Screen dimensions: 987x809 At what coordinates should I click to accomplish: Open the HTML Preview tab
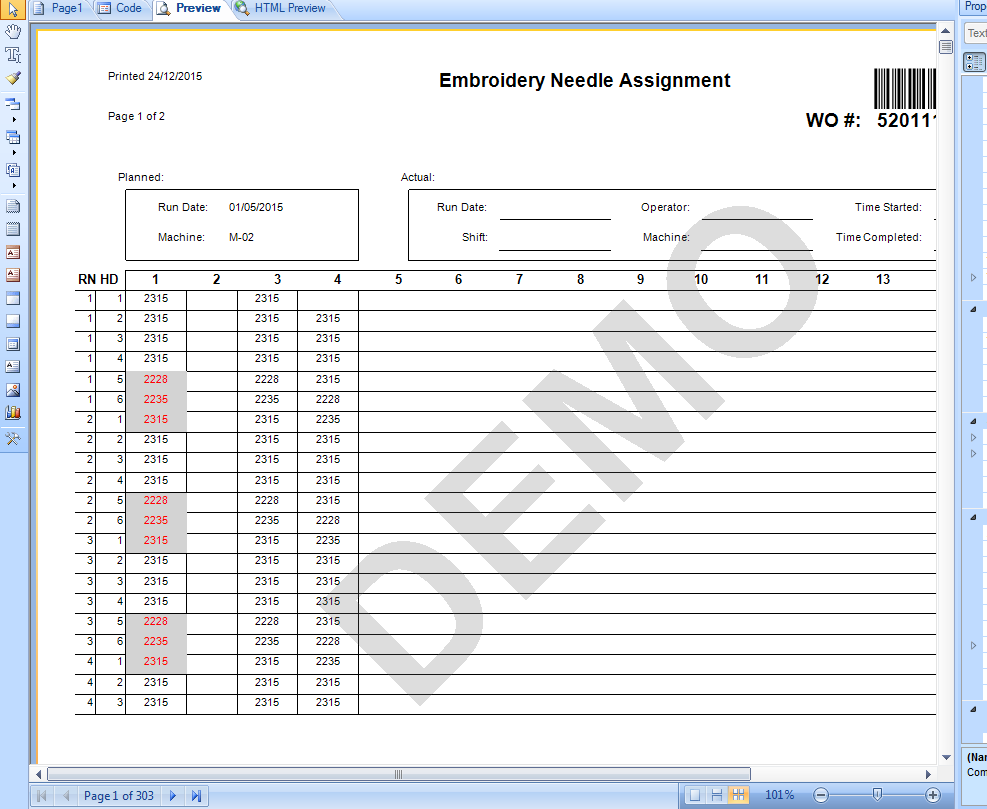tap(282, 8)
